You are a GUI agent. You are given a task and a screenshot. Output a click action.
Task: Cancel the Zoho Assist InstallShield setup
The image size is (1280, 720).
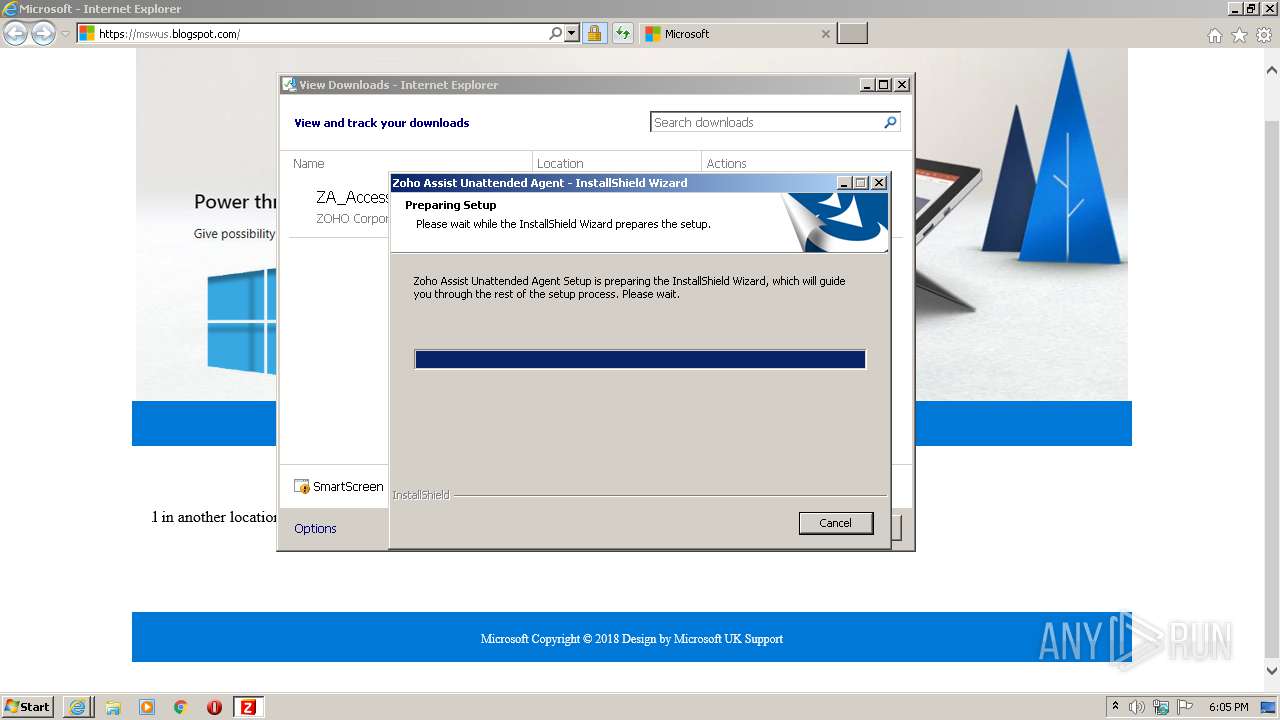click(835, 523)
